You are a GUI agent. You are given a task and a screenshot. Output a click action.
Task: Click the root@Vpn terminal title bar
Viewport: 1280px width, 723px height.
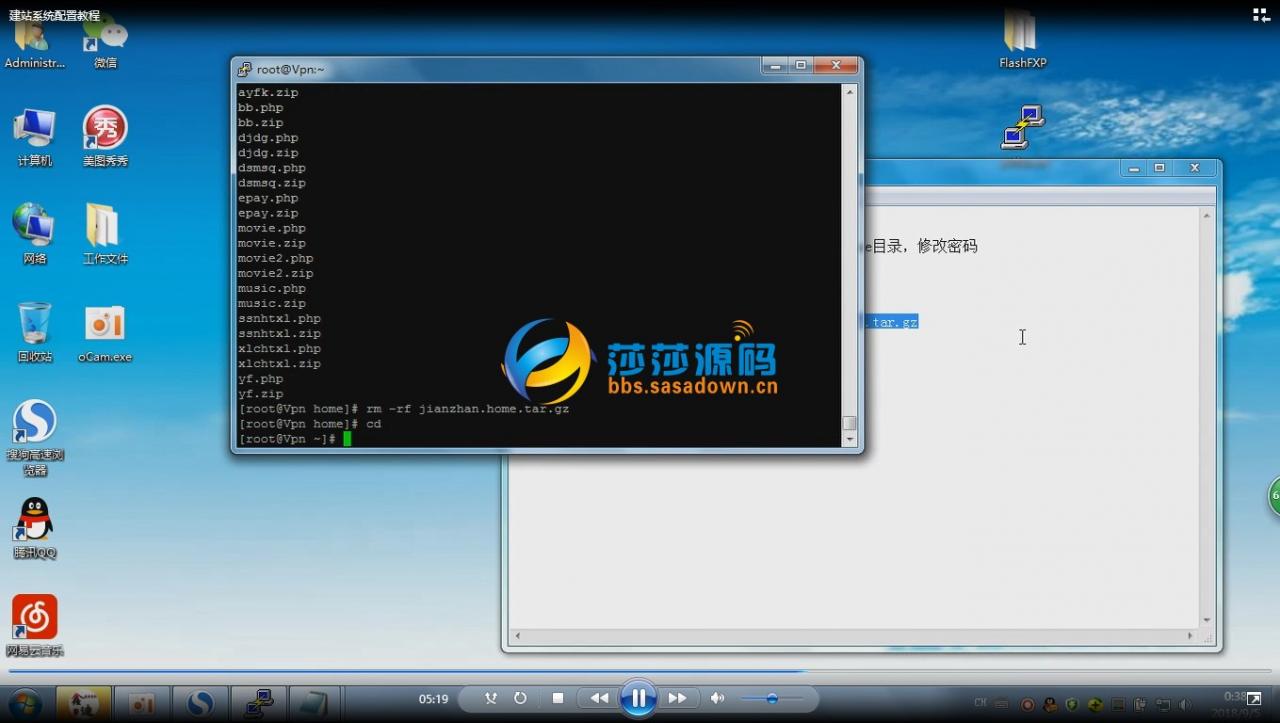click(x=500, y=69)
